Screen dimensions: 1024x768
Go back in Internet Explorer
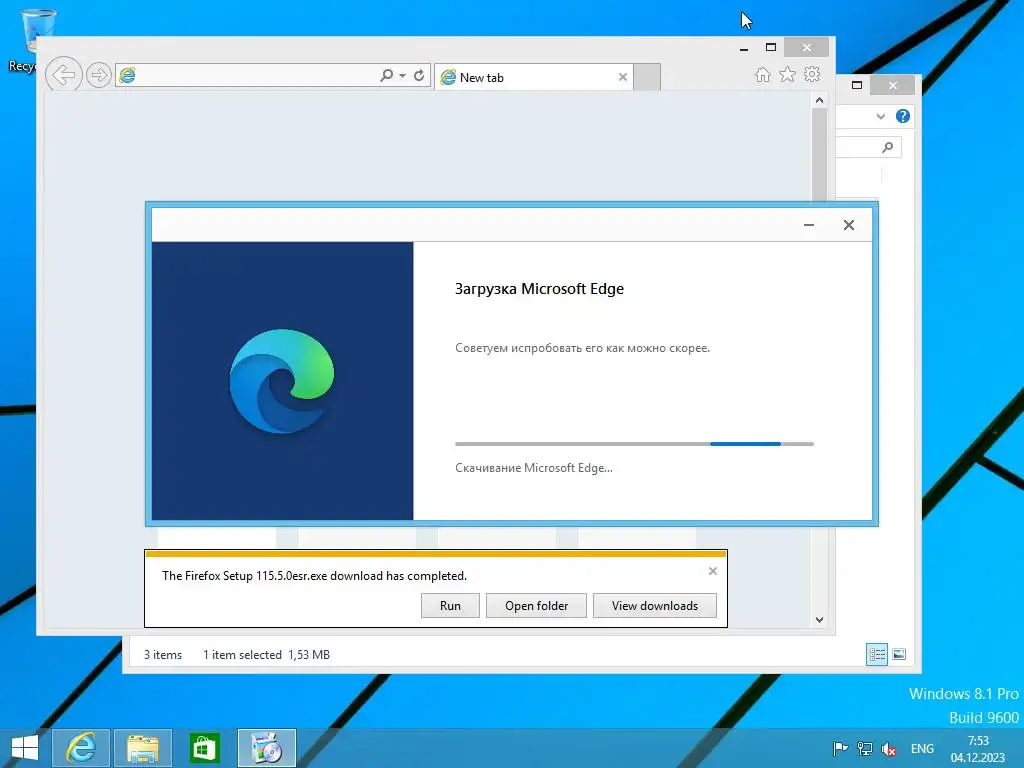pyautogui.click(x=64, y=75)
